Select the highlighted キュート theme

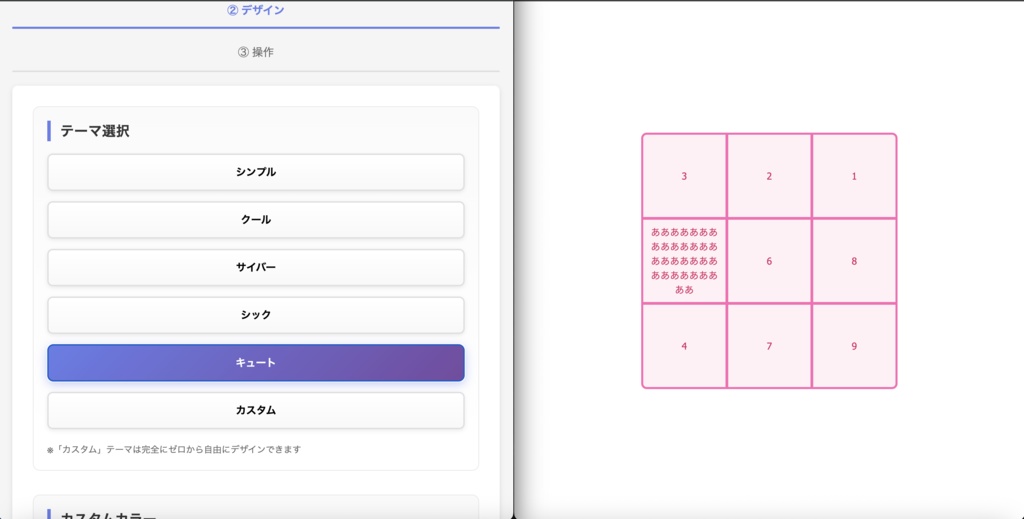256,363
